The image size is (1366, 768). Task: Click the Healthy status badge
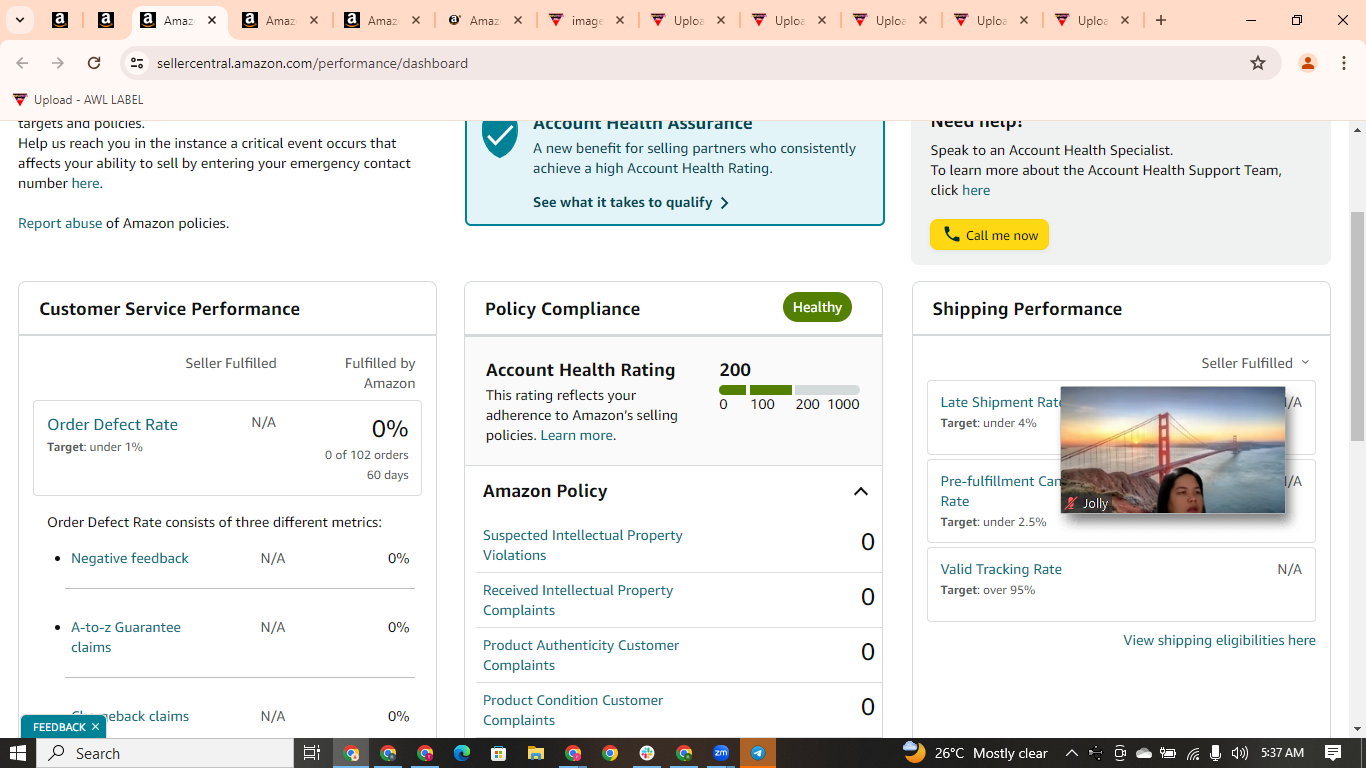[817, 308]
